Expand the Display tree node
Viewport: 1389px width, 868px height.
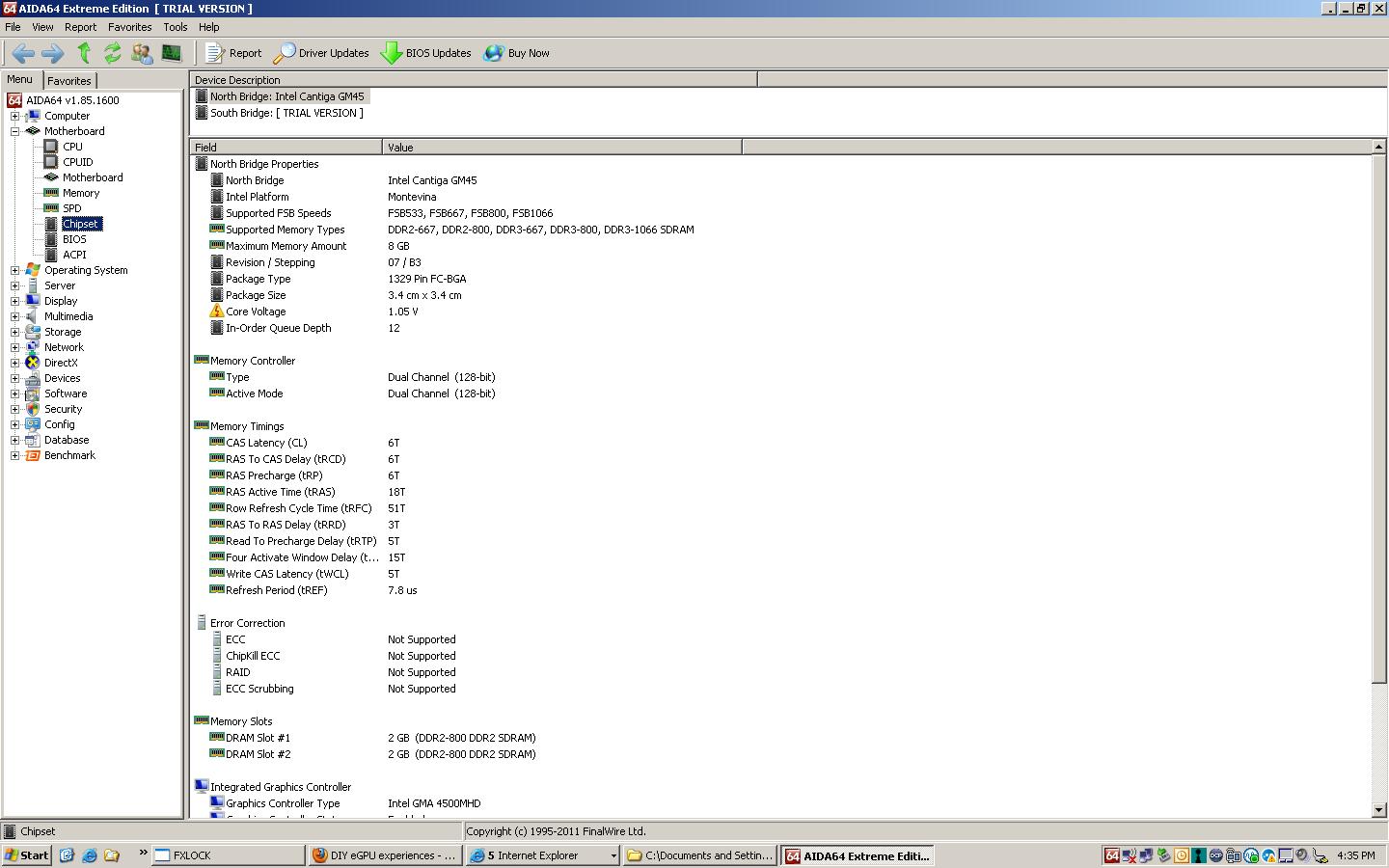coord(14,301)
